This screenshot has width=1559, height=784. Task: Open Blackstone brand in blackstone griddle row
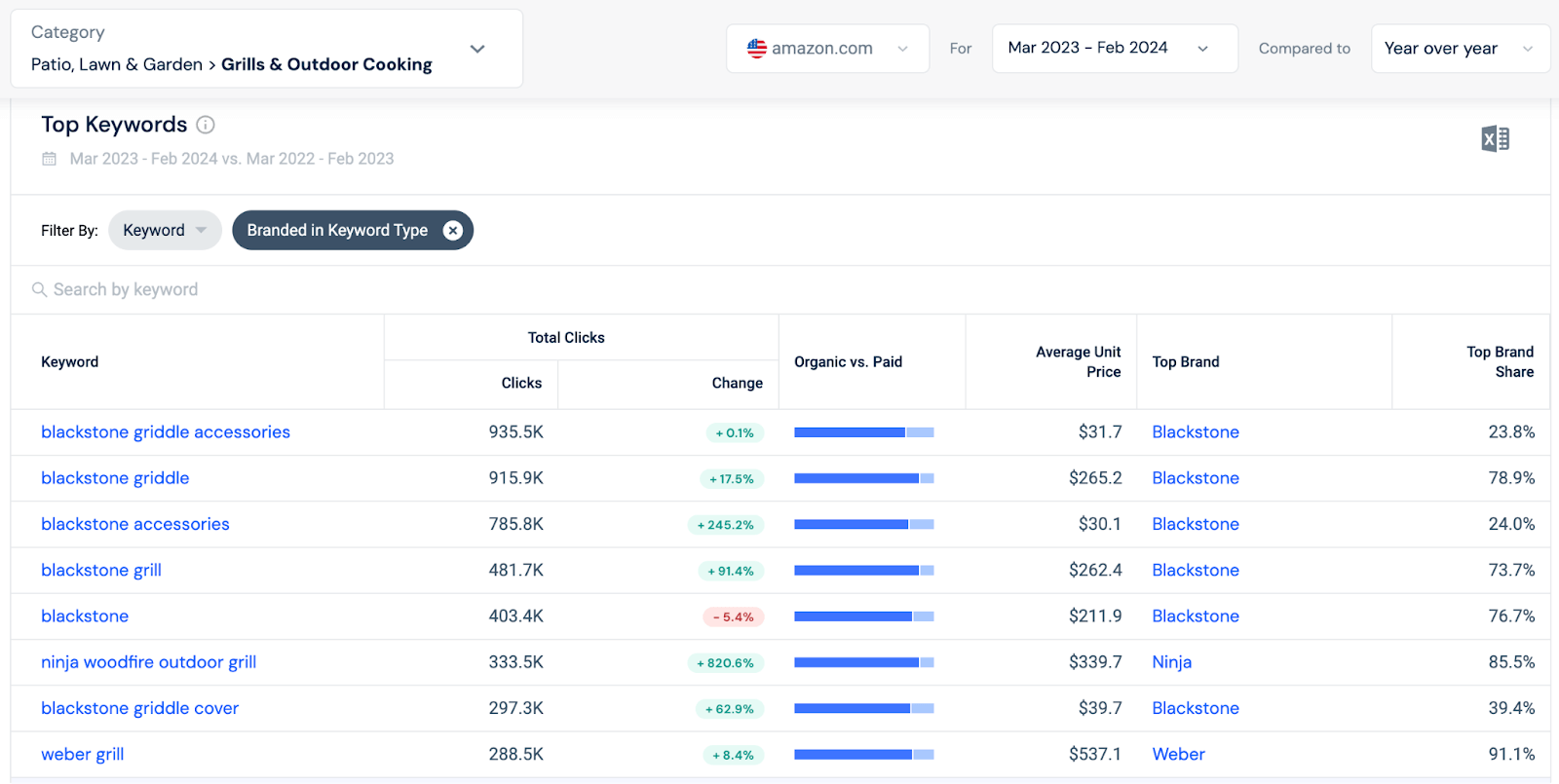[x=1196, y=478]
